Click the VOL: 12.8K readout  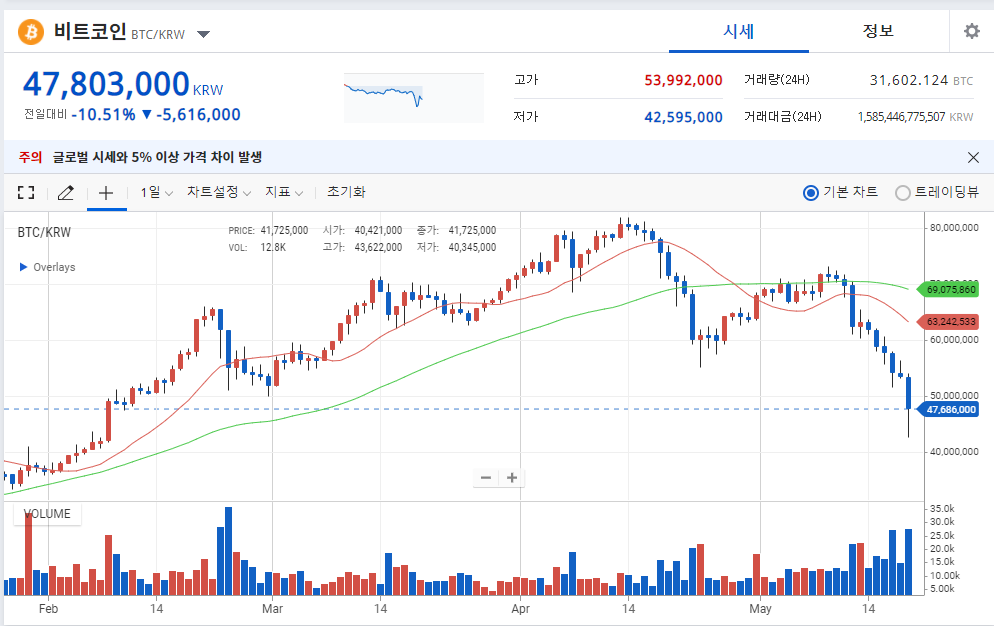[257, 247]
